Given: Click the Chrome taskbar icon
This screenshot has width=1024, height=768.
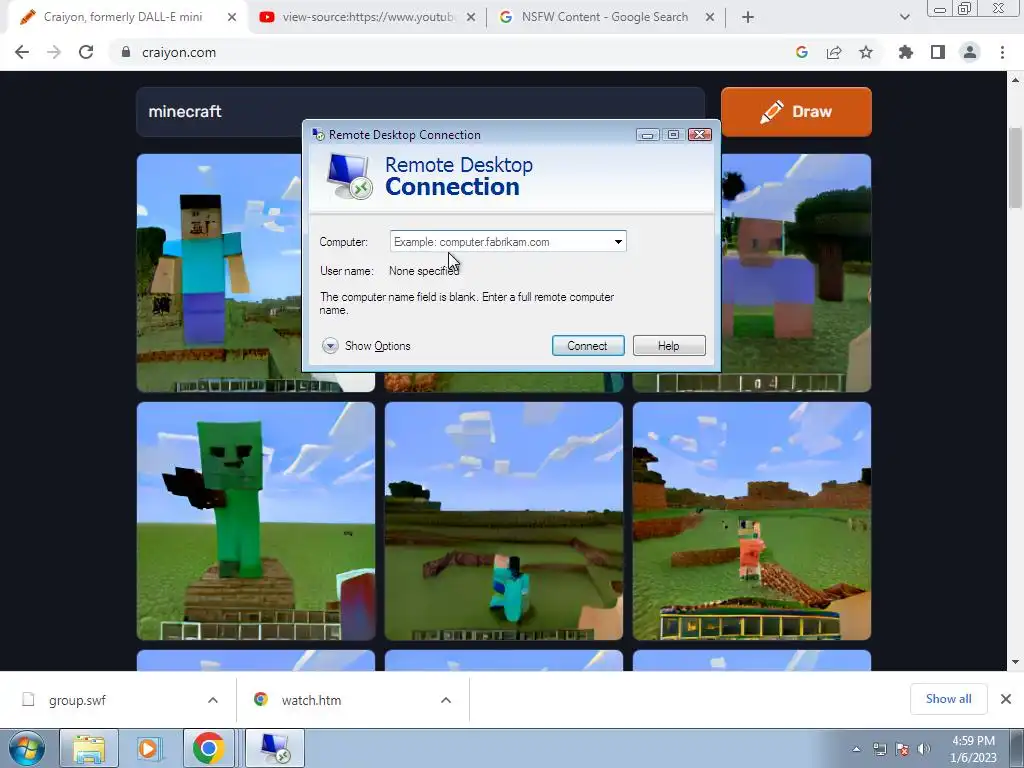Looking at the screenshot, I should click(x=208, y=748).
